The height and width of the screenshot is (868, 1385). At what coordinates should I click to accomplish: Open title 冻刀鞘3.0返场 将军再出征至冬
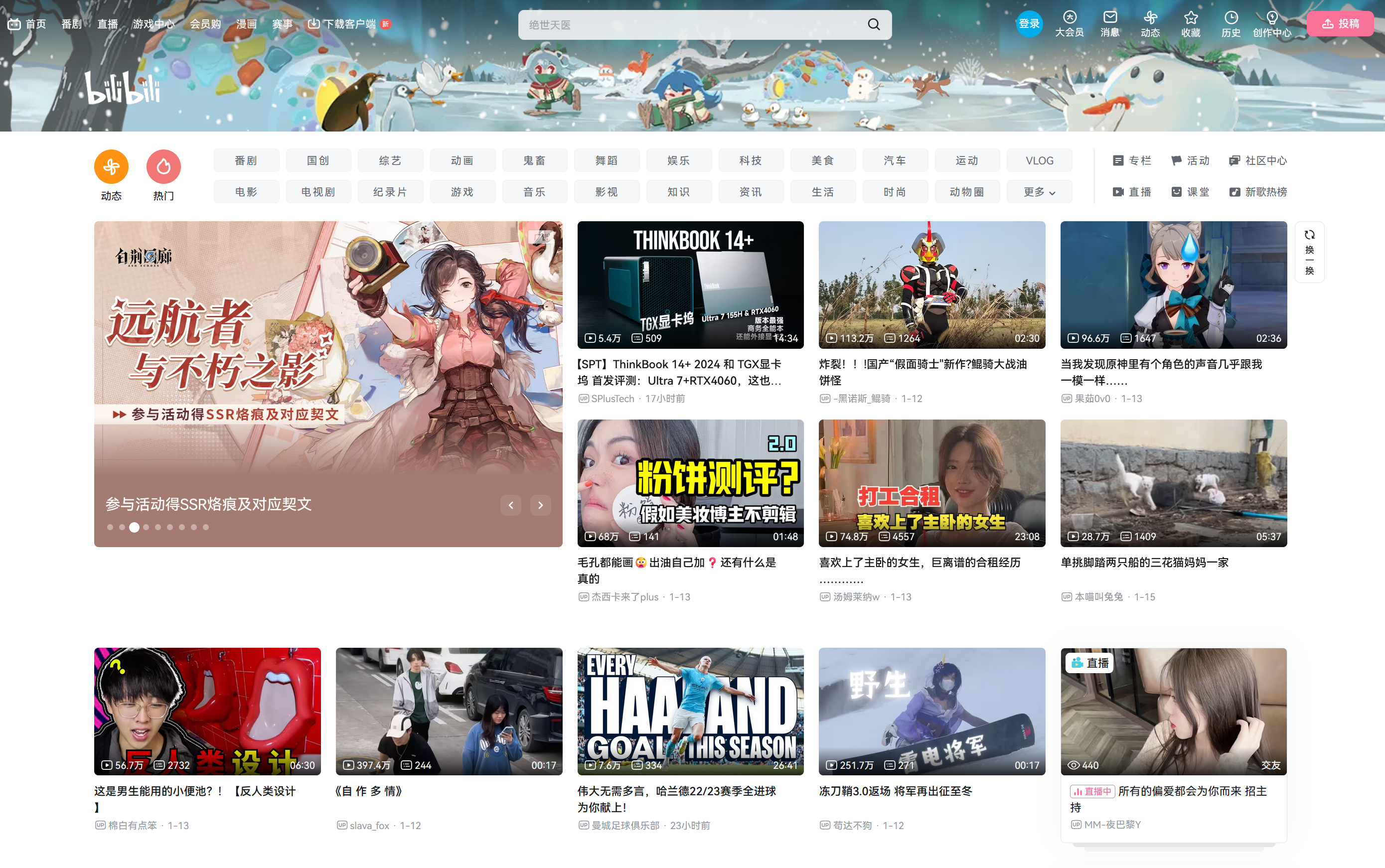895,791
